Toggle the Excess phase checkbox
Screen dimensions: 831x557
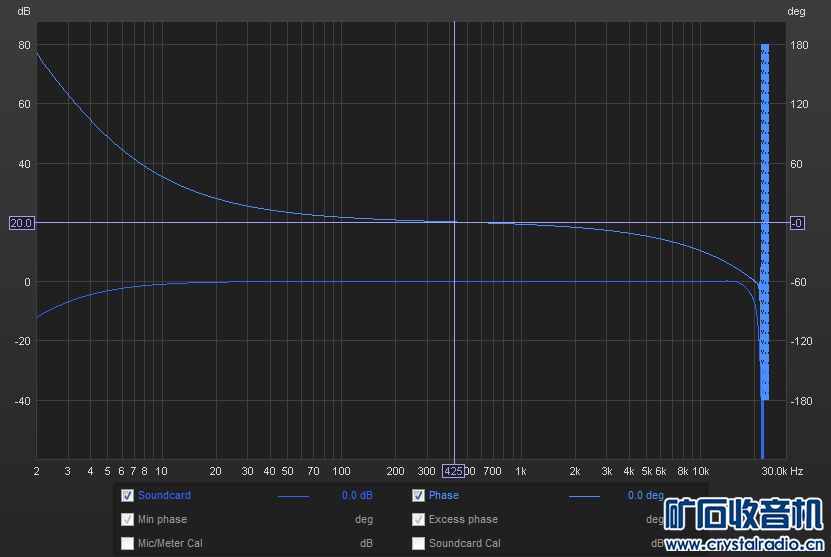click(x=418, y=519)
